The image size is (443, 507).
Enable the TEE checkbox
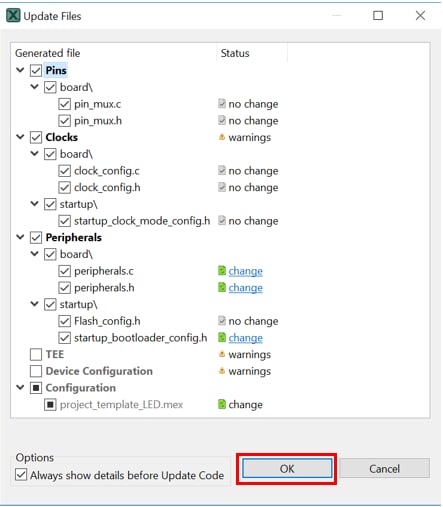[x=36, y=354]
